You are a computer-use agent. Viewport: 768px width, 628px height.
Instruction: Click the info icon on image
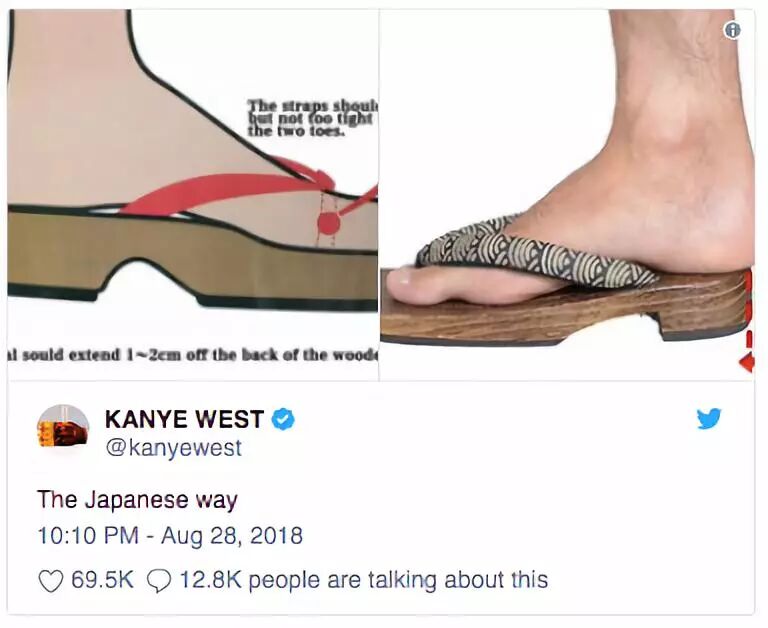pyautogui.click(x=732, y=31)
